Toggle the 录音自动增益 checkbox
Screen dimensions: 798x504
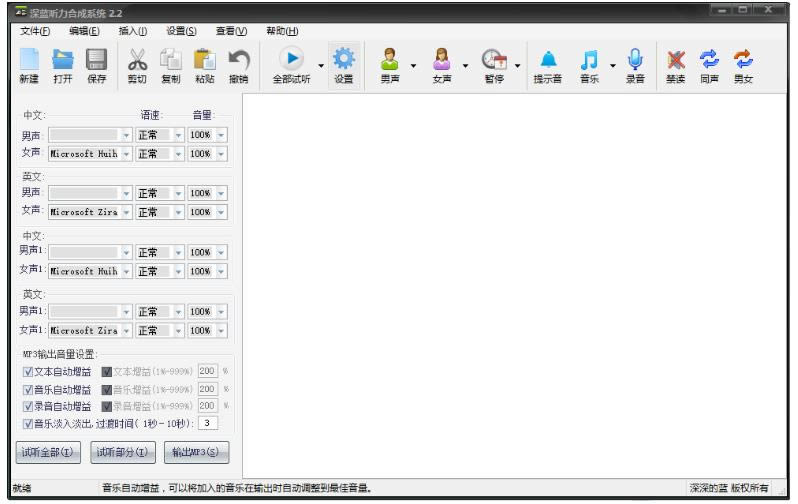click(28, 406)
